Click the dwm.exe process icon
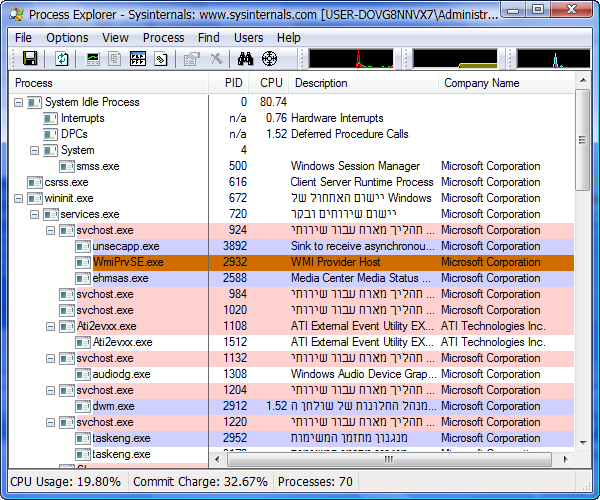The height and width of the screenshot is (500, 600). [83, 406]
